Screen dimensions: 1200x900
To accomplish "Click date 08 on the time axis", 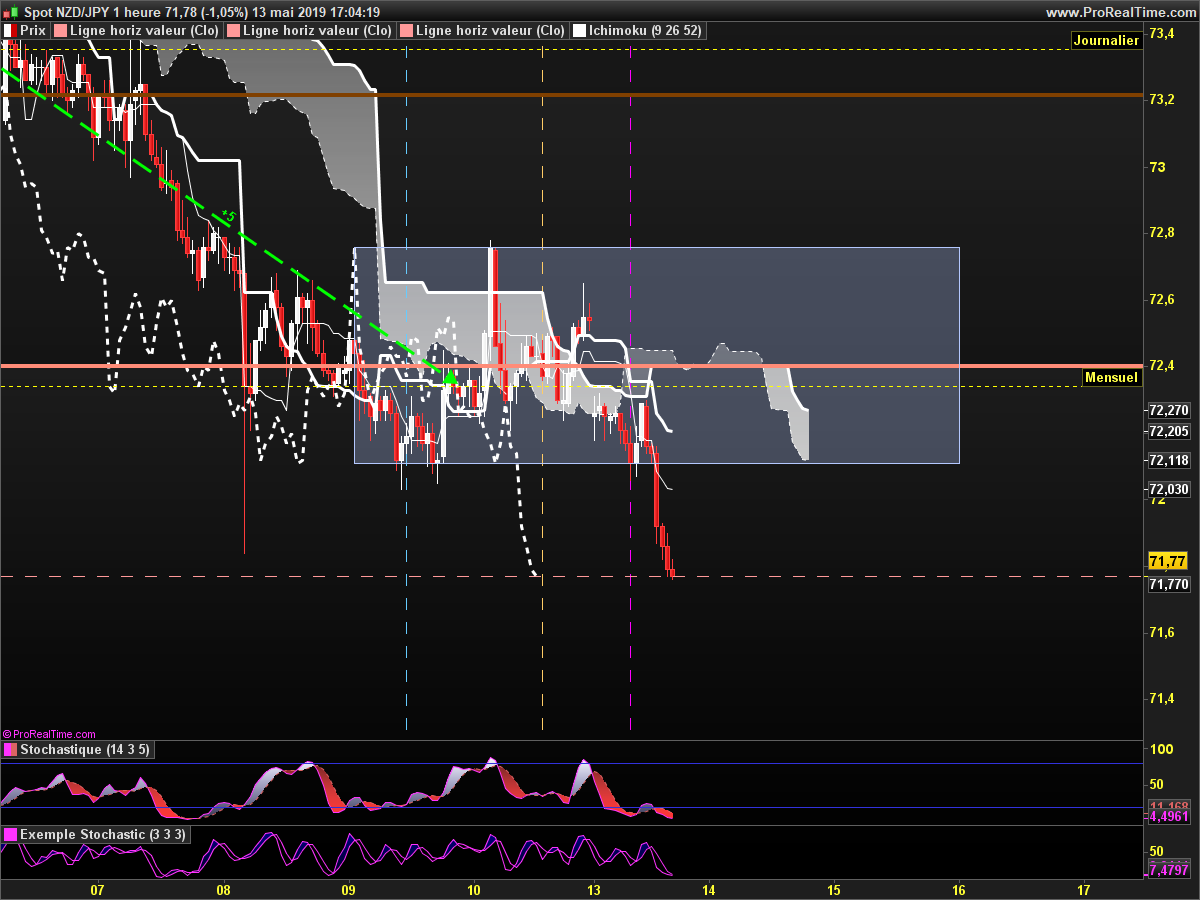I will pyautogui.click(x=223, y=888).
